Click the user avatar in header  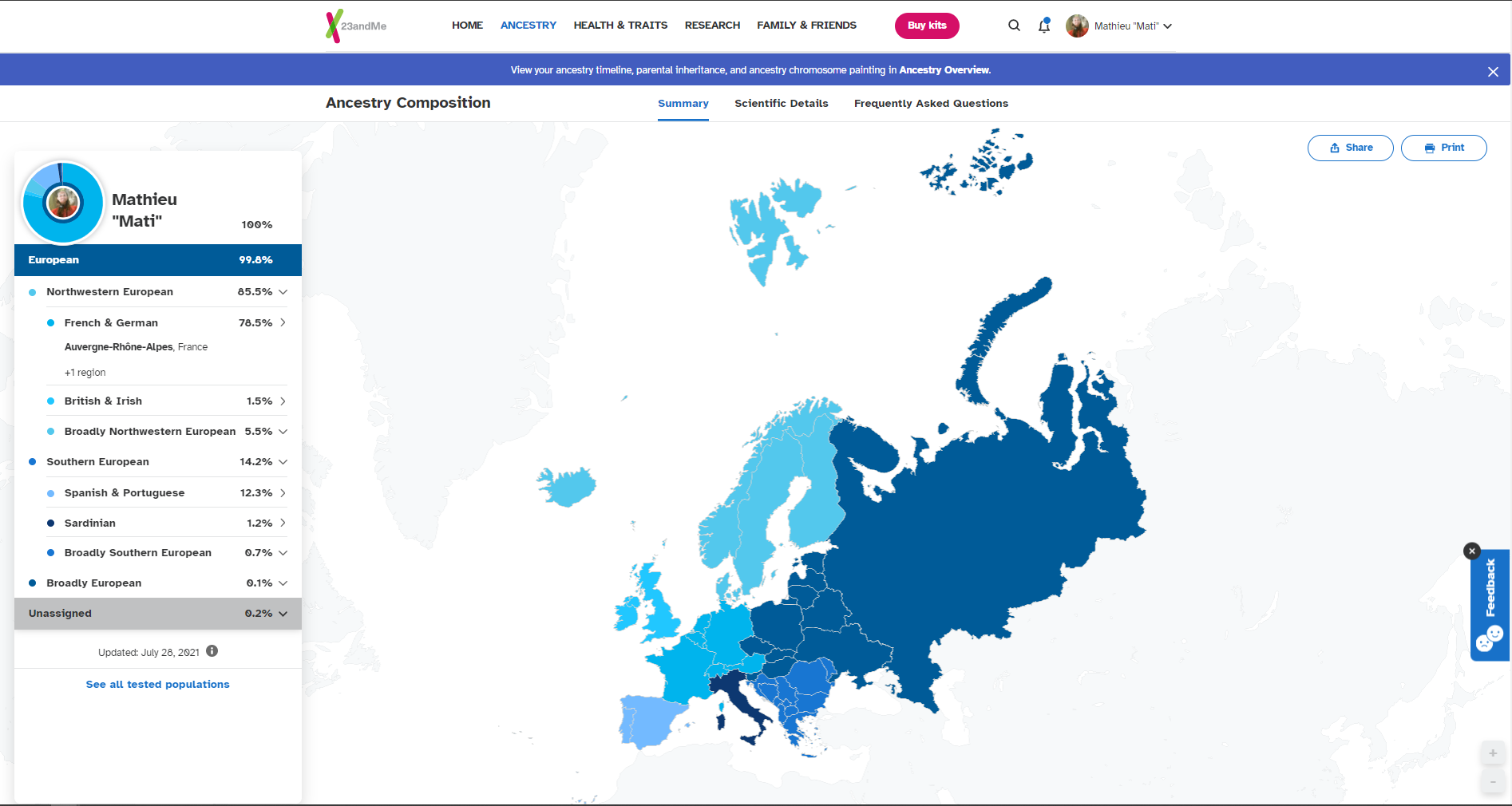(x=1077, y=26)
